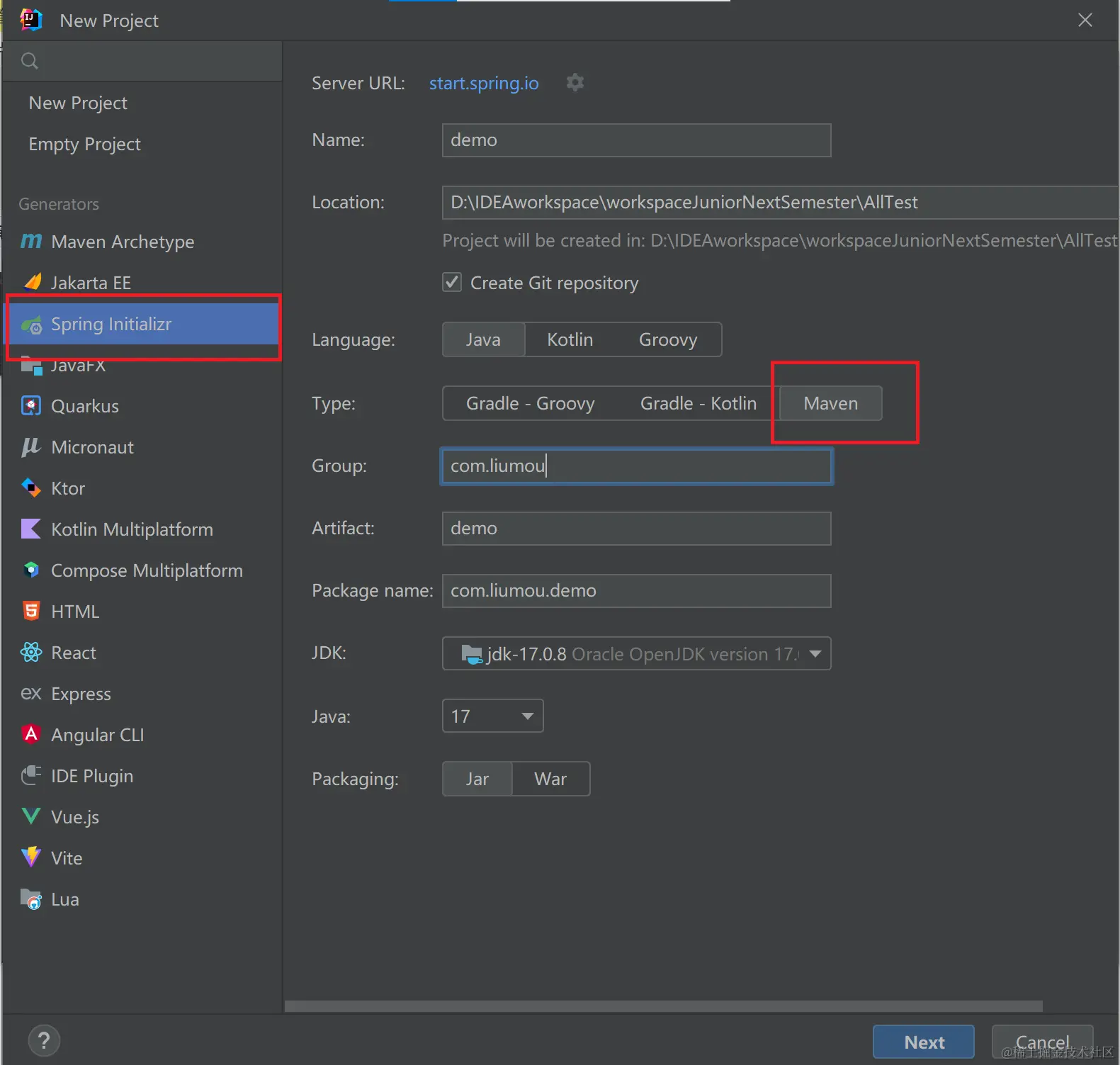
Task: Choose Gradle - Kotlin project type
Action: pyautogui.click(x=698, y=403)
